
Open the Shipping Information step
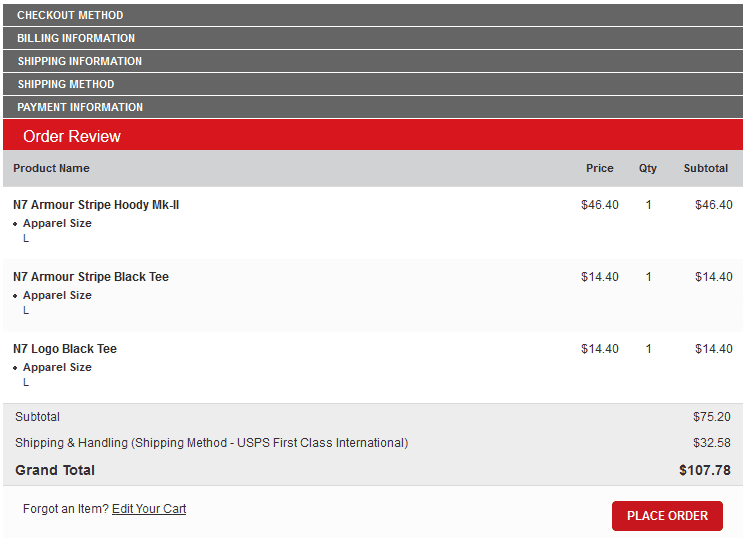[x=80, y=61]
